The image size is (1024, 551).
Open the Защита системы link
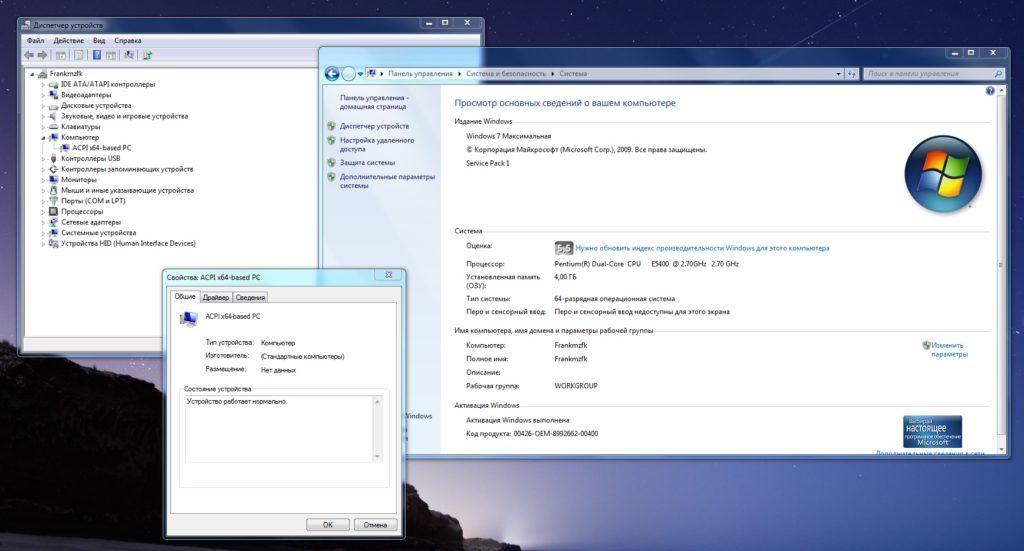pyautogui.click(x=367, y=163)
